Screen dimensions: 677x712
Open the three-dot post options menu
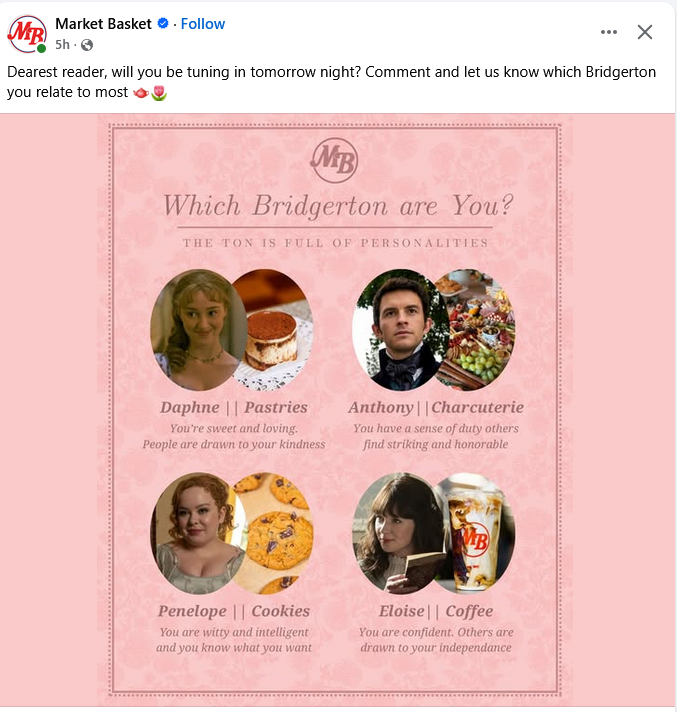click(609, 32)
